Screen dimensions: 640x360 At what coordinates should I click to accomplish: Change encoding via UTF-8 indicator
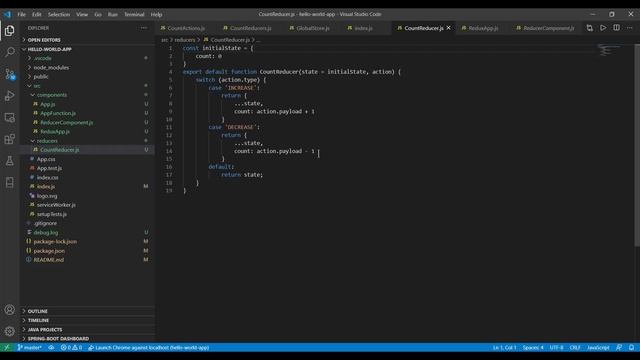coord(556,347)
